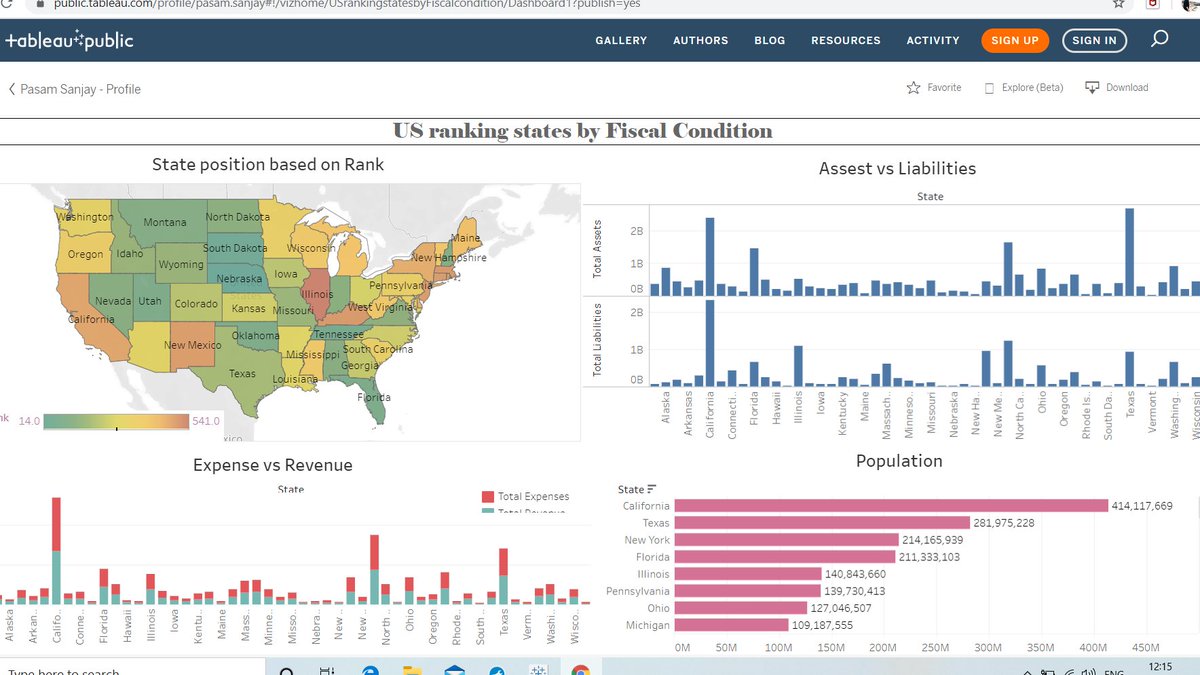Go back to Pasam Sanjay - Profile
Viewport: 1200px width, 675px height.
coord(75,89)
